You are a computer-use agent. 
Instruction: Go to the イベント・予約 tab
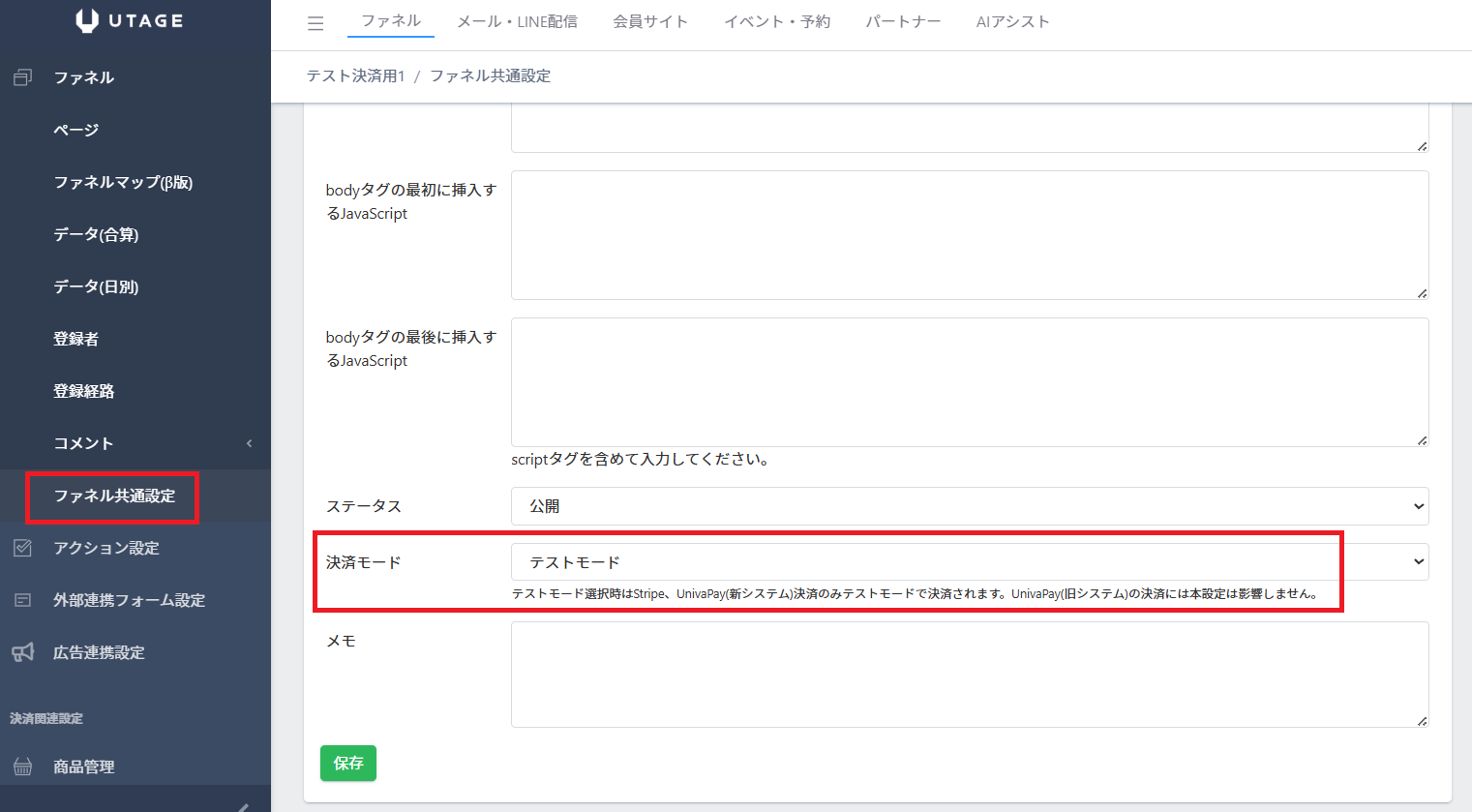(x=776, y=21)
